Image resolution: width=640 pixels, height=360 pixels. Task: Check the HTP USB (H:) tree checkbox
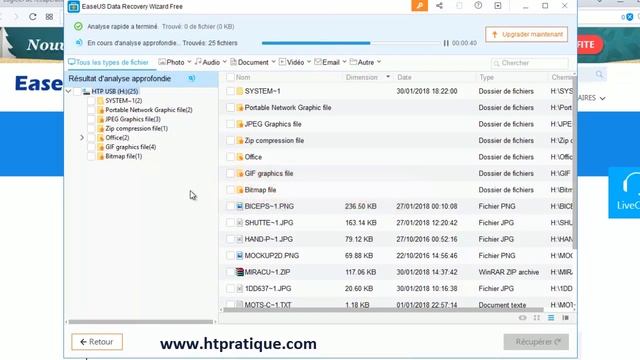(78, 91)
